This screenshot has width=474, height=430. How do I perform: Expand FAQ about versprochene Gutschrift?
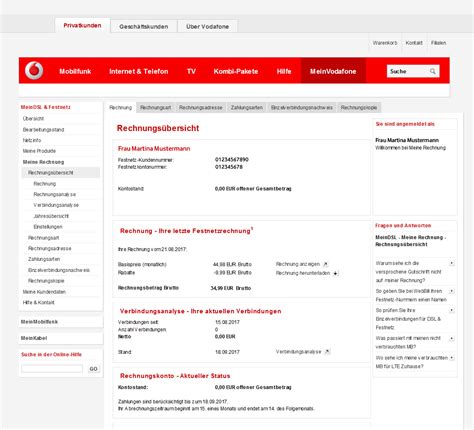coord(452,263)
